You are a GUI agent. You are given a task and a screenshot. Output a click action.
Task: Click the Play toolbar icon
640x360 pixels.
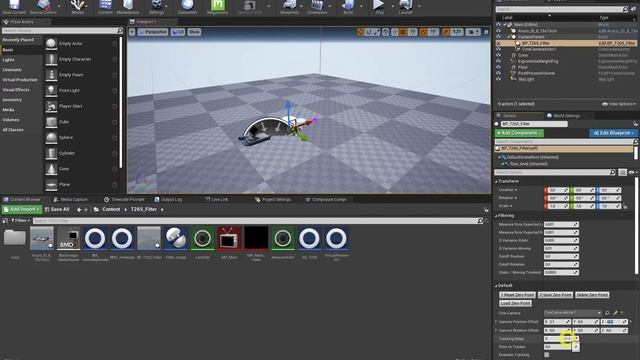[379, 5]
